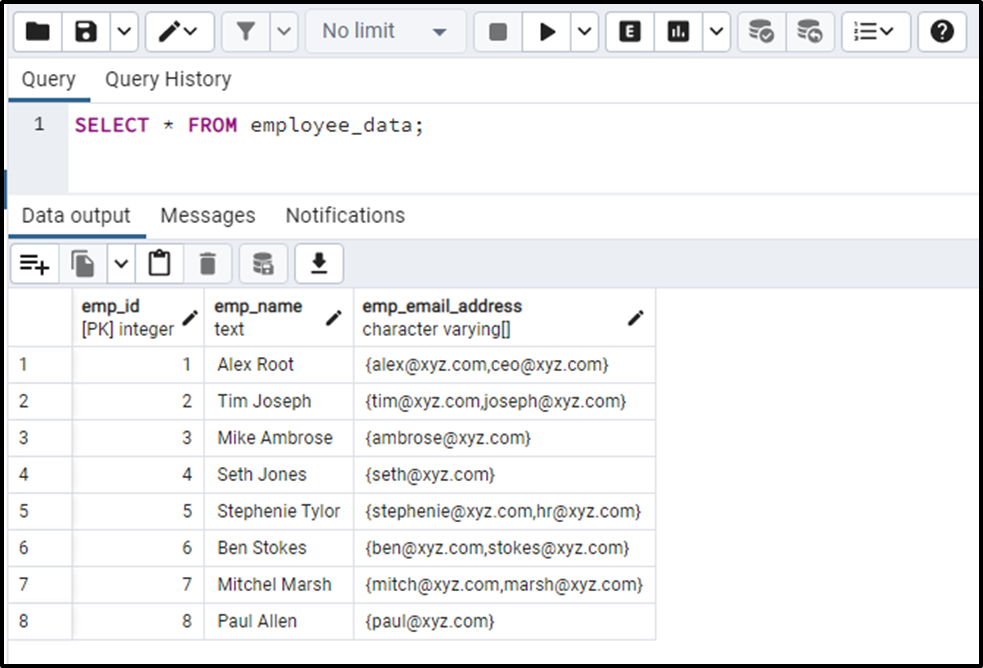
Task: Select the Notifications tab
Action: [344, 215]
